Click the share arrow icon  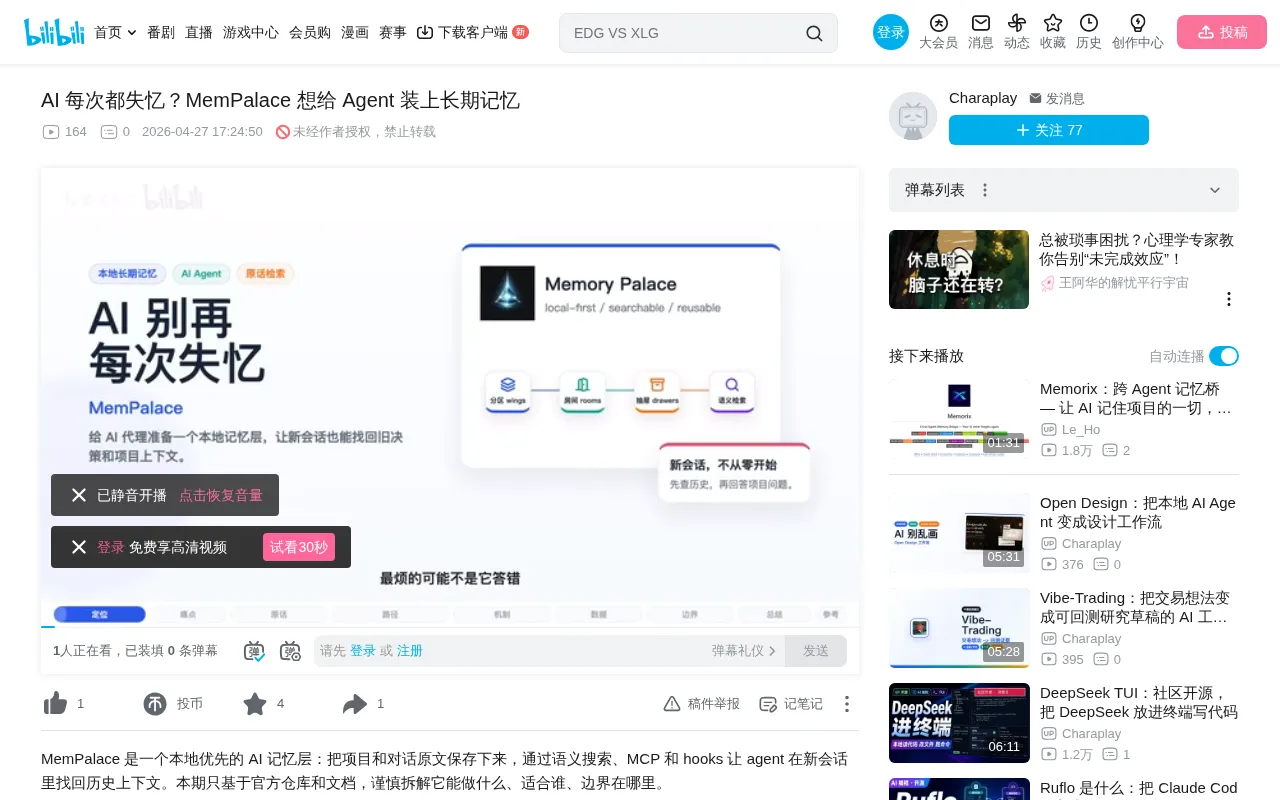tap(355, 704)
